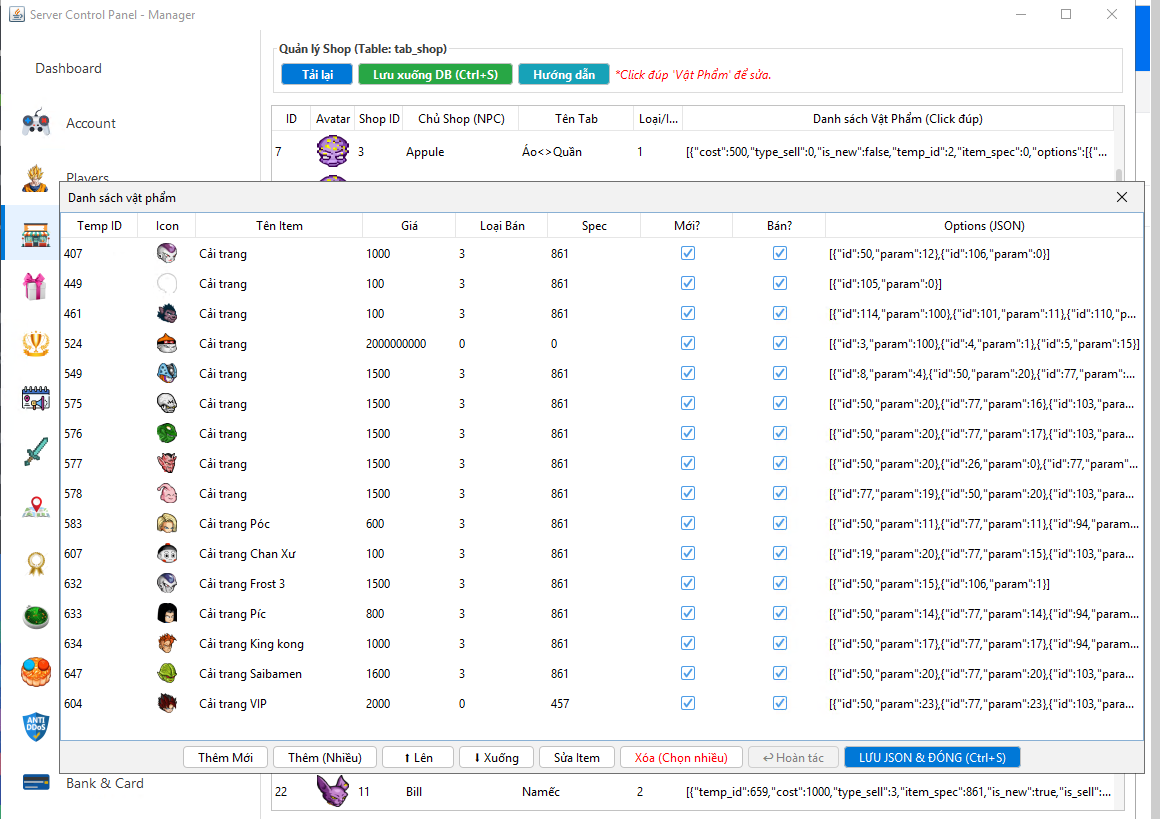Select price cell 2000000000
The height and width of the screenshot is (819, 1160).
[409, 343]
